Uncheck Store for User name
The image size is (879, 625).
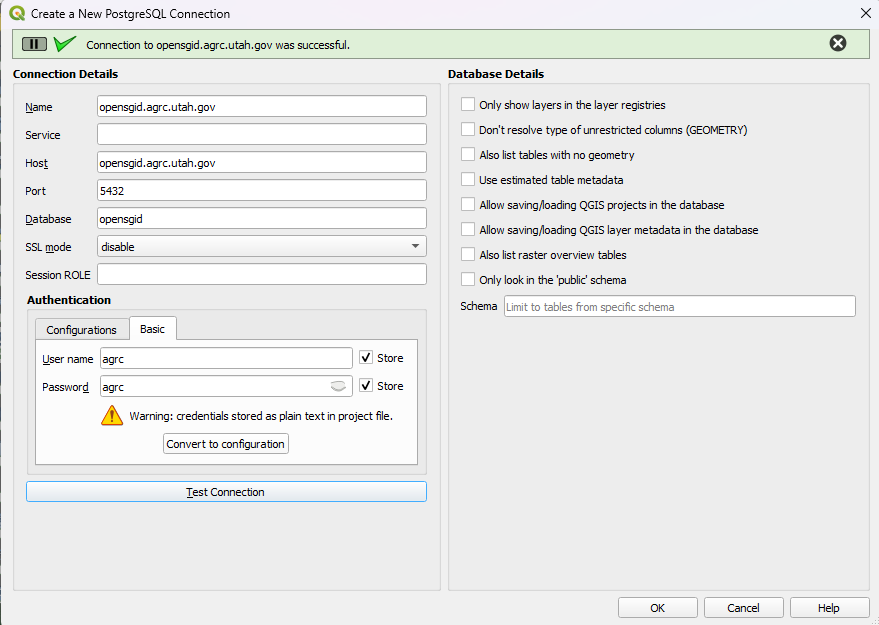click(x=366, y=358)
